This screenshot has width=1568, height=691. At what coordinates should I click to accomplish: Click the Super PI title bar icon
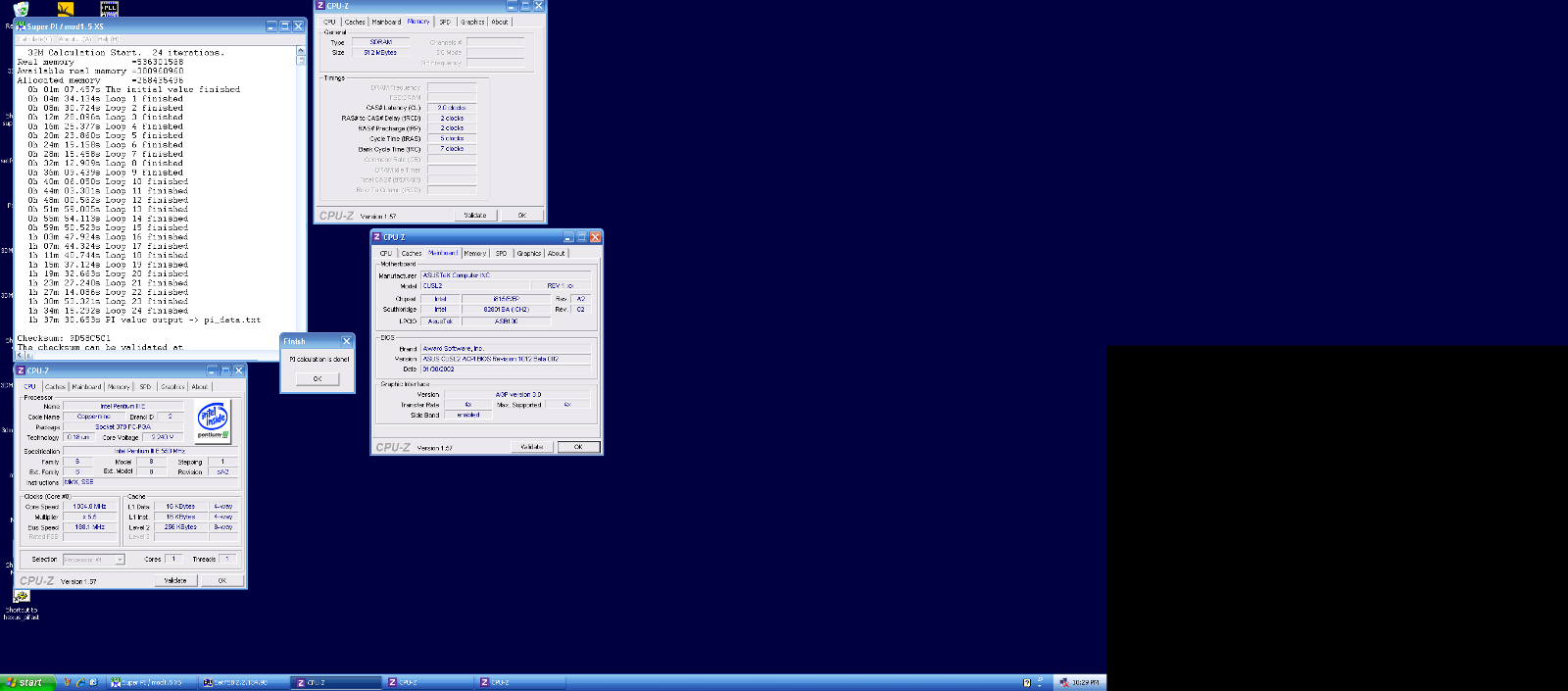[22, 26]
